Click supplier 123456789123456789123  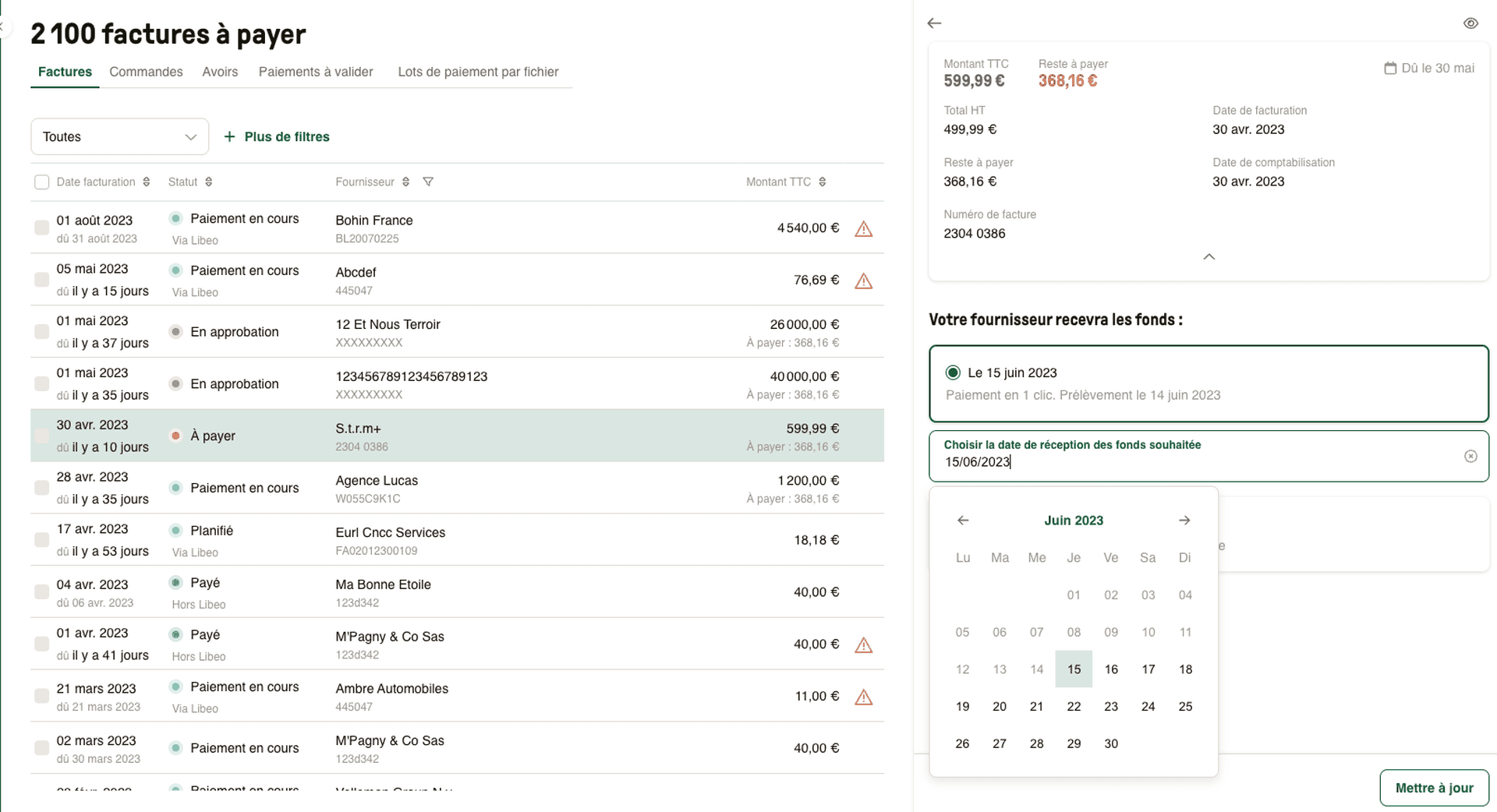pyautogui.click(x=411, y=376)
